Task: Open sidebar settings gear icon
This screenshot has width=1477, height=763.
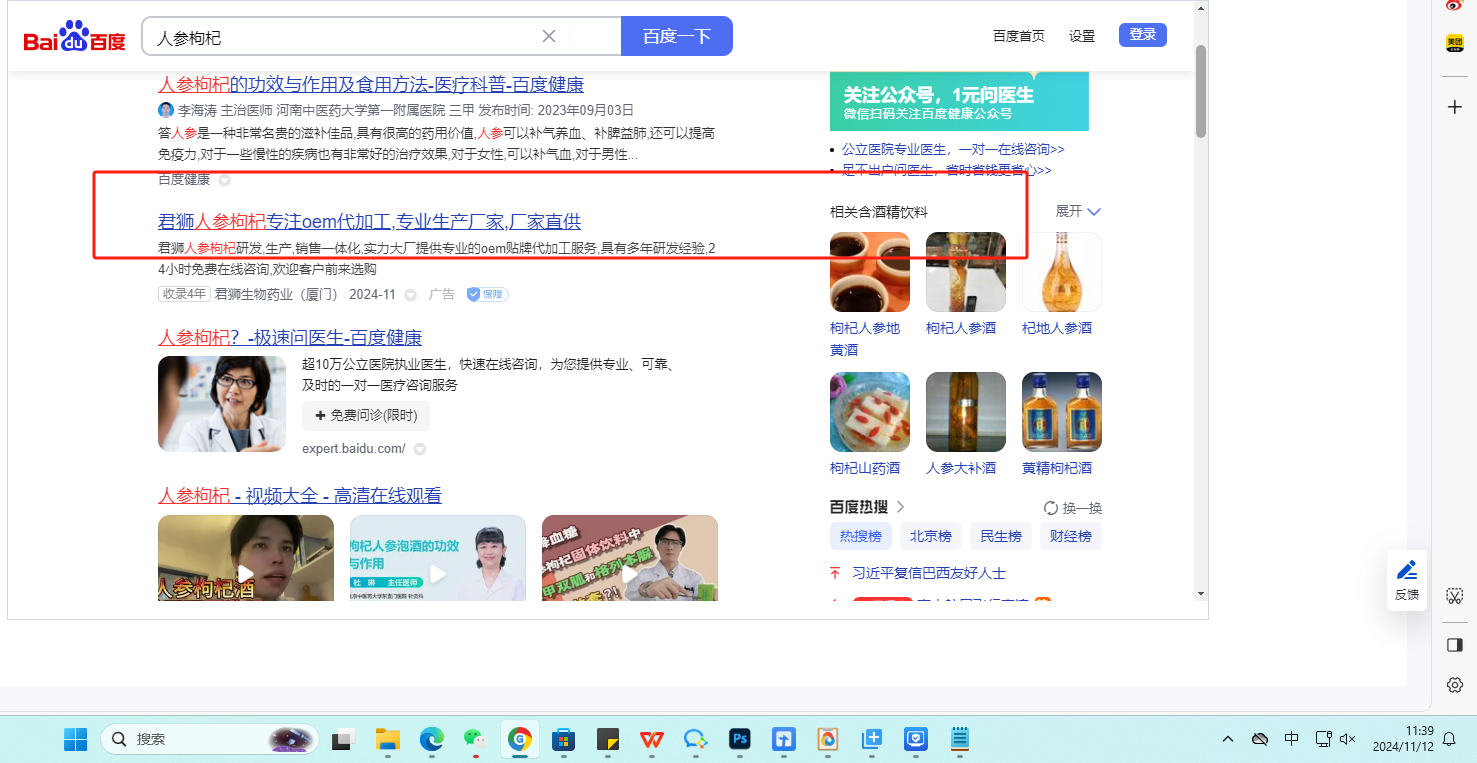Action: coord(1455,685)
